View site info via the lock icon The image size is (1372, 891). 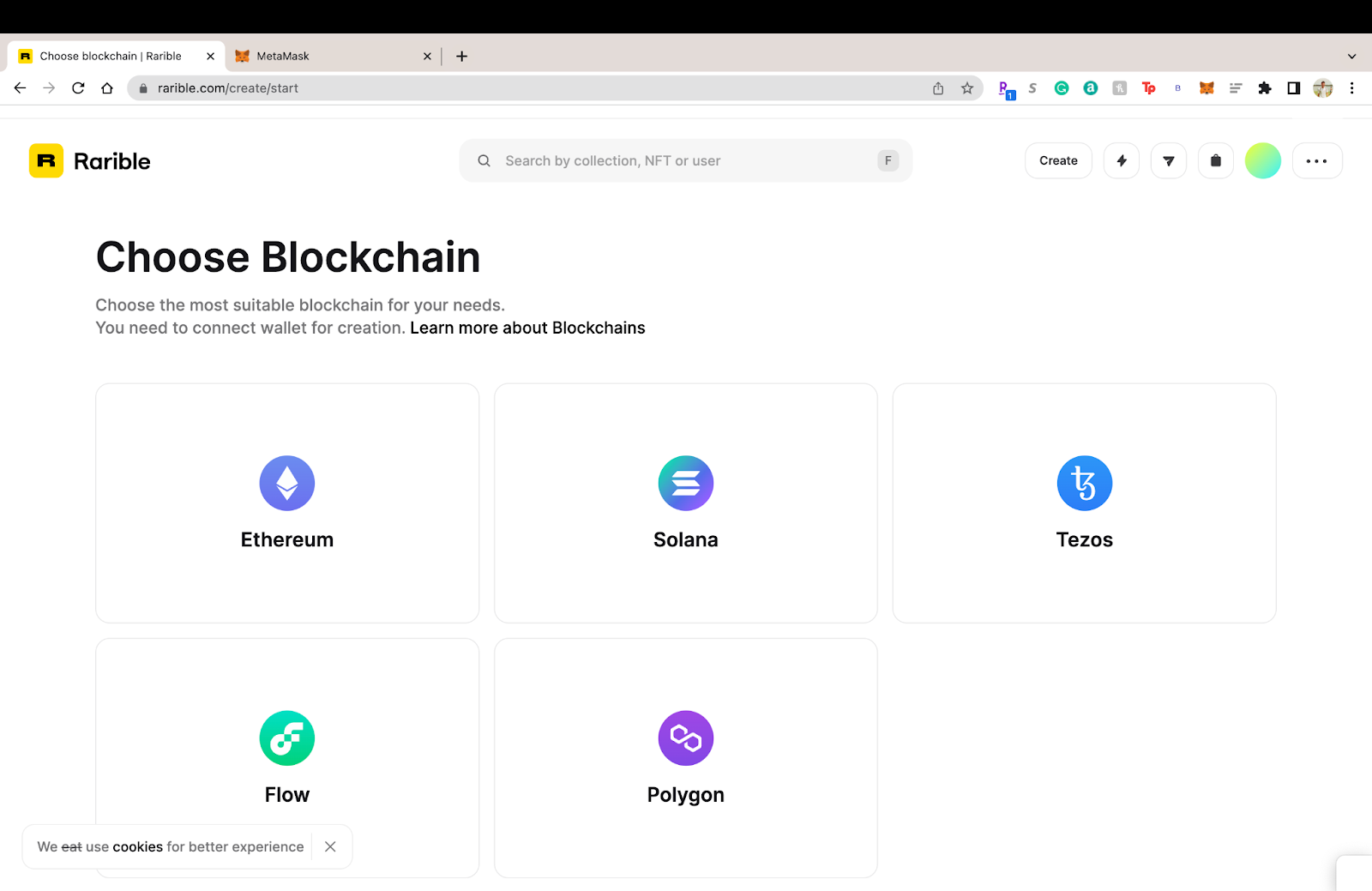143,88
